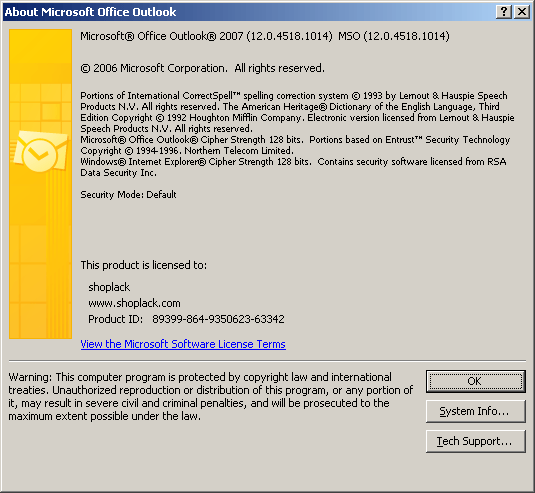Close the About Outlook dialog
The image size is (535, 493).
click(x=522, y=12)
